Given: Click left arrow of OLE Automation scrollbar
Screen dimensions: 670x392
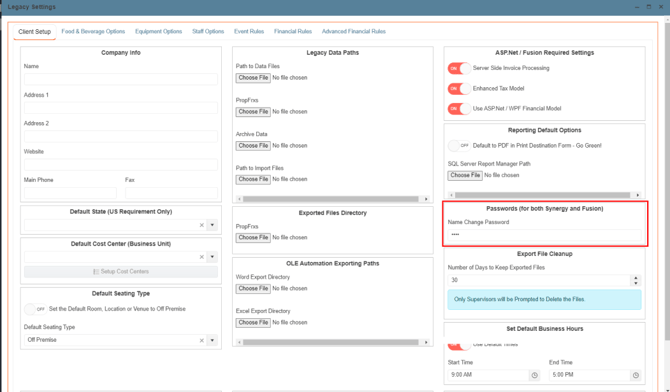Looking at the screenshot, I should [239, 342].
